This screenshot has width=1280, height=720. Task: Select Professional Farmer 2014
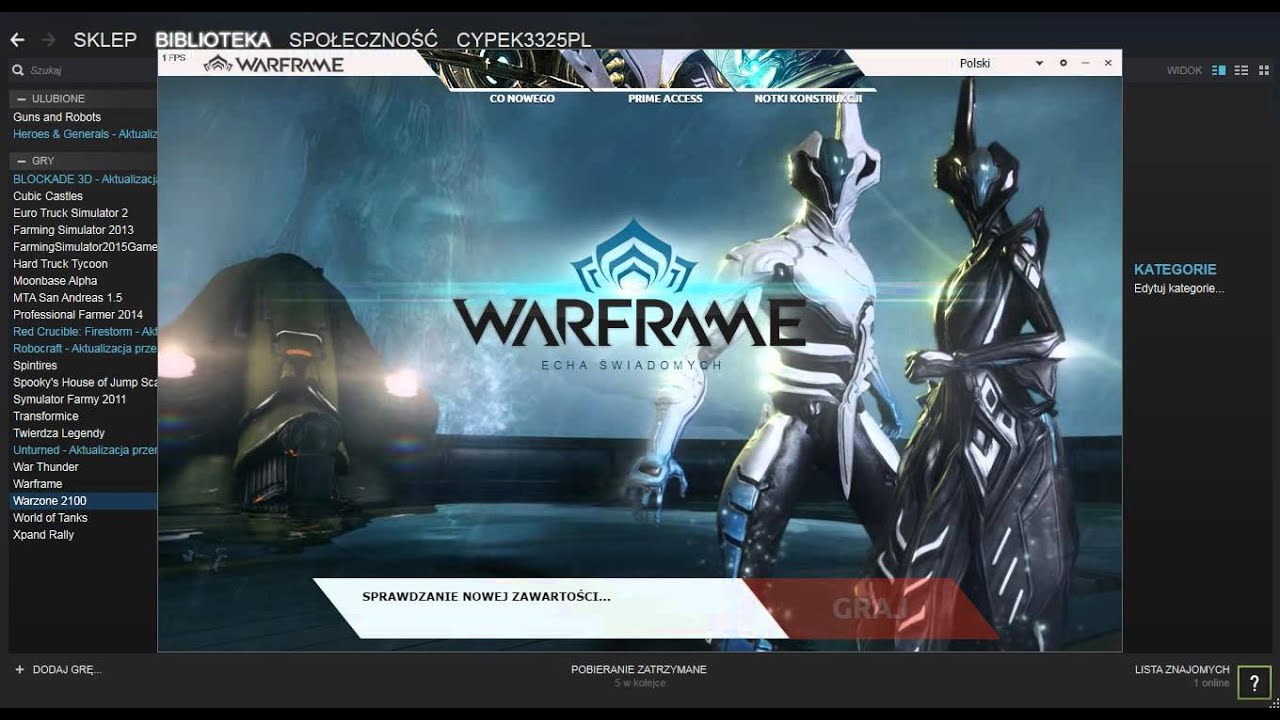78,315
